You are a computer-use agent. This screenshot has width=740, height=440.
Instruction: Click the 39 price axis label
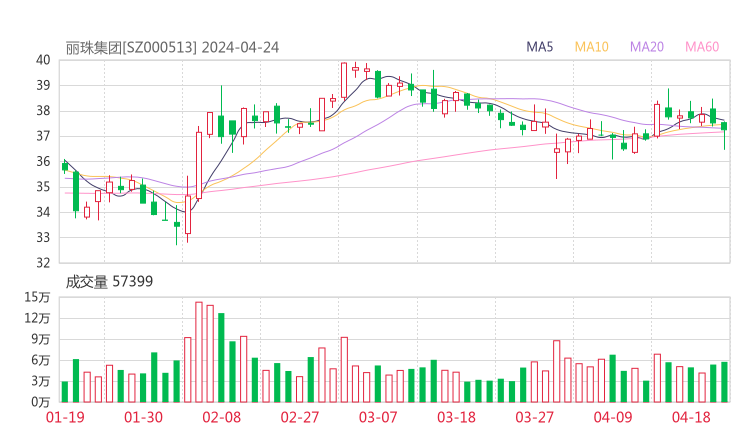(x=43, y=85)
